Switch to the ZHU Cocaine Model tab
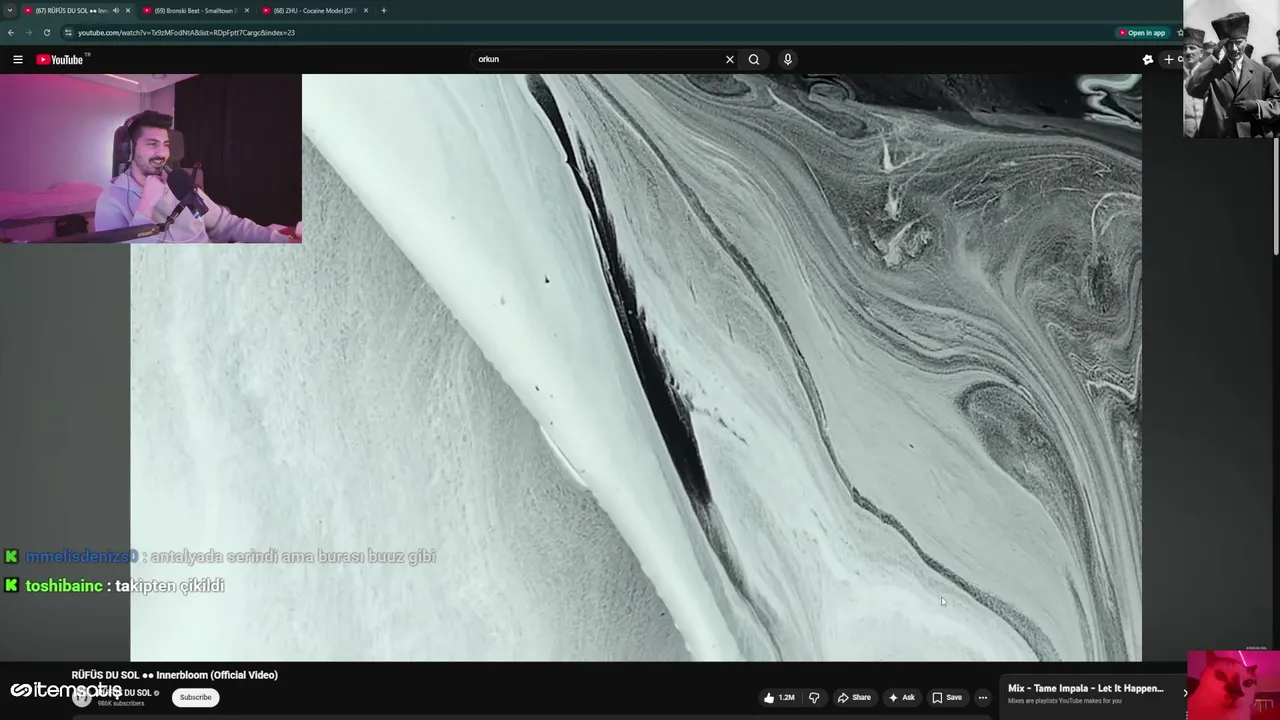The width and height of the screenshot is (1280, 720). (314, 10)
